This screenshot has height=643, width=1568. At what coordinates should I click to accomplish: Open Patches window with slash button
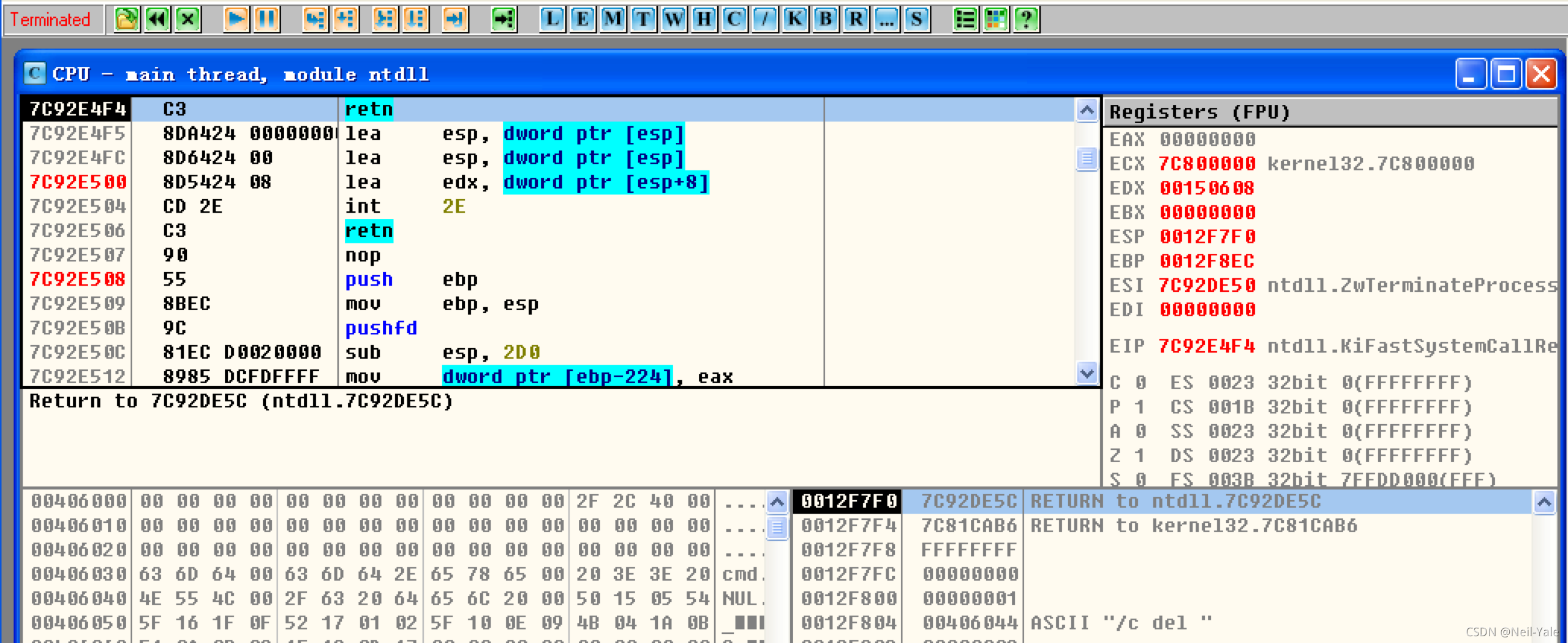point(764,19)
